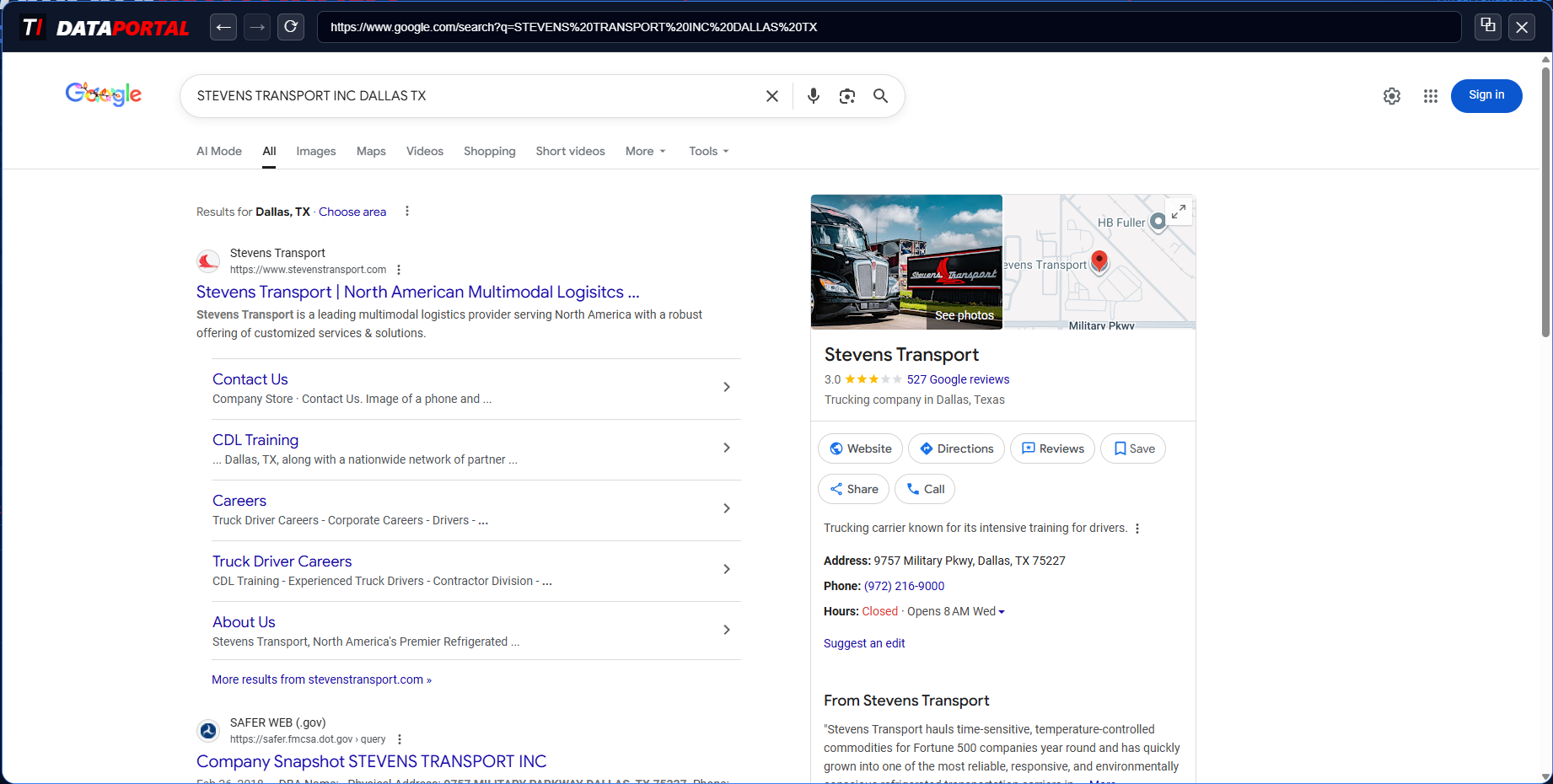Expand the Tools dropdown
1553x784 pixels.
[x=707, y=151]
